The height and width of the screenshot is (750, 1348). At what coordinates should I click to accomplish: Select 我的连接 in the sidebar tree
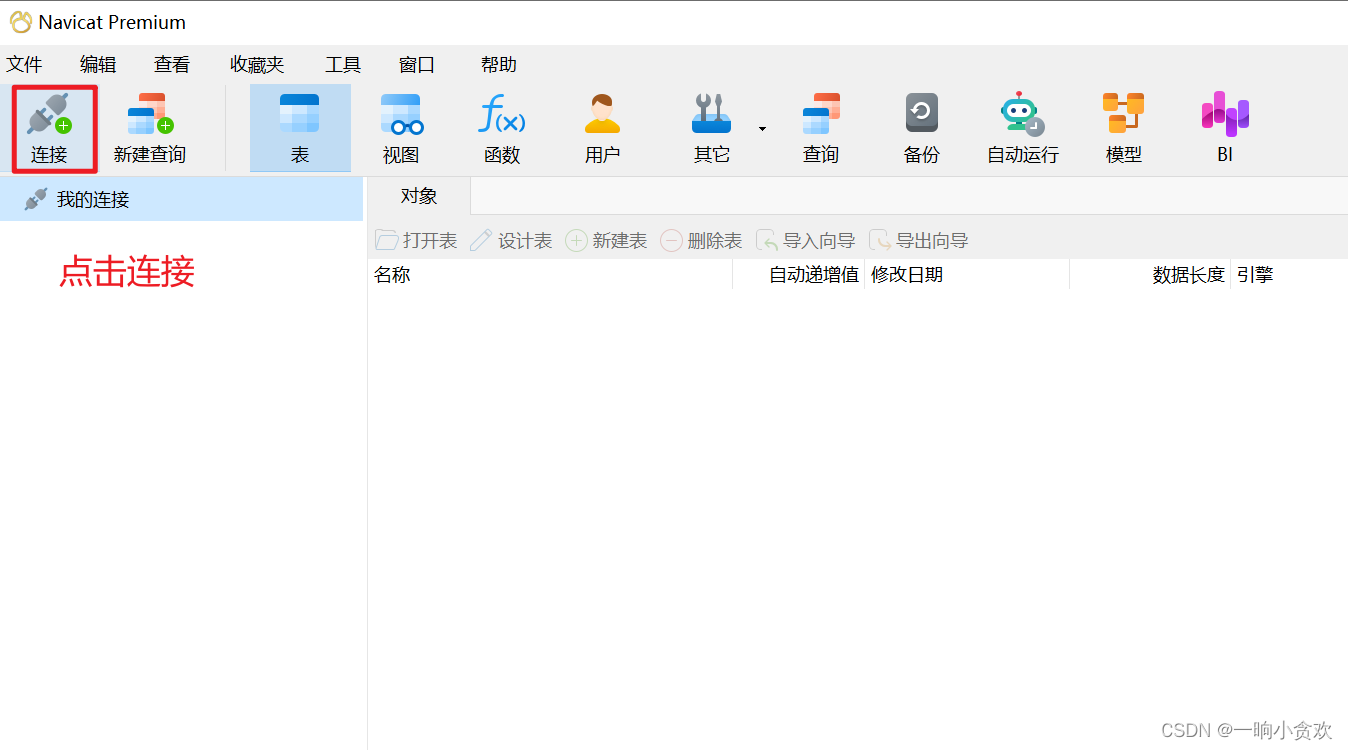pos(181,199)
